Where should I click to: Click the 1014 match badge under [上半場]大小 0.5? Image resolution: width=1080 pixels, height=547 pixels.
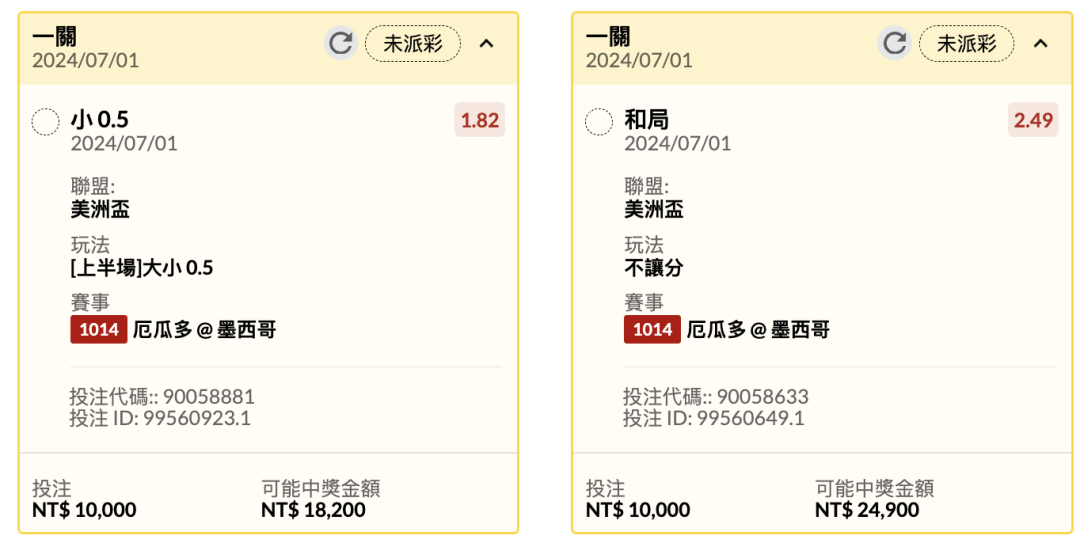98,329
